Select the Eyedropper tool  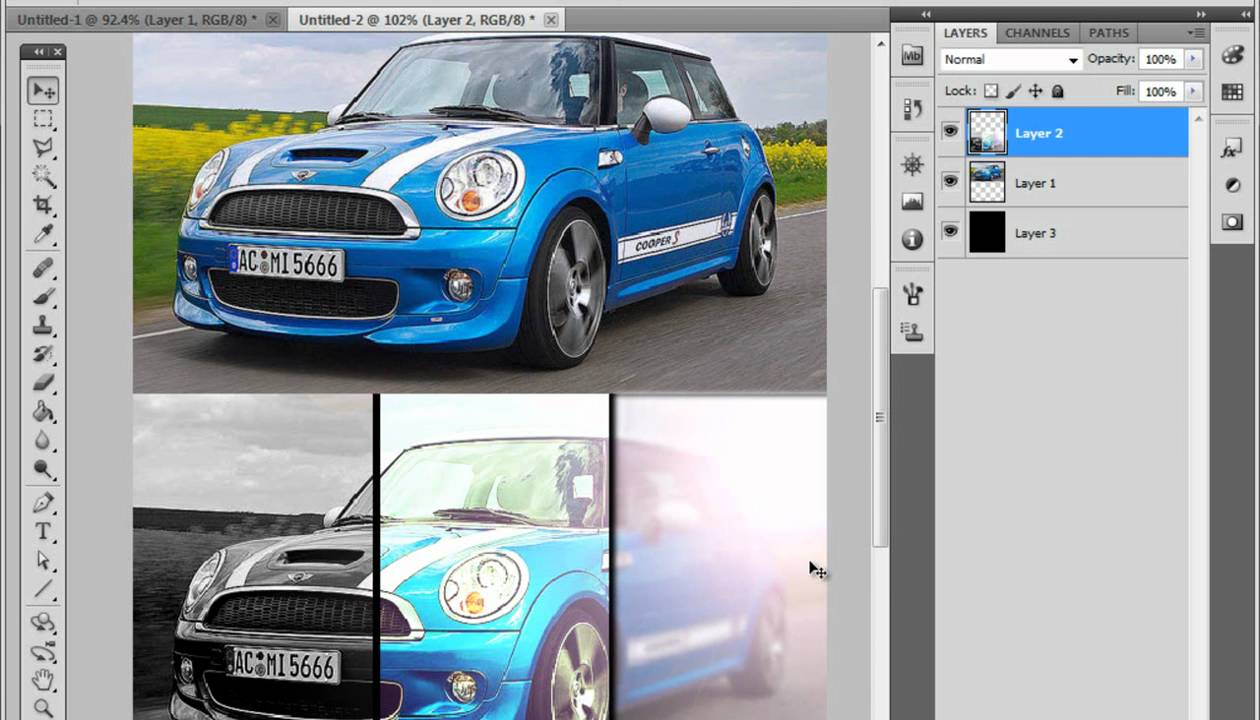pyautogui.click(x=43, y=233)
